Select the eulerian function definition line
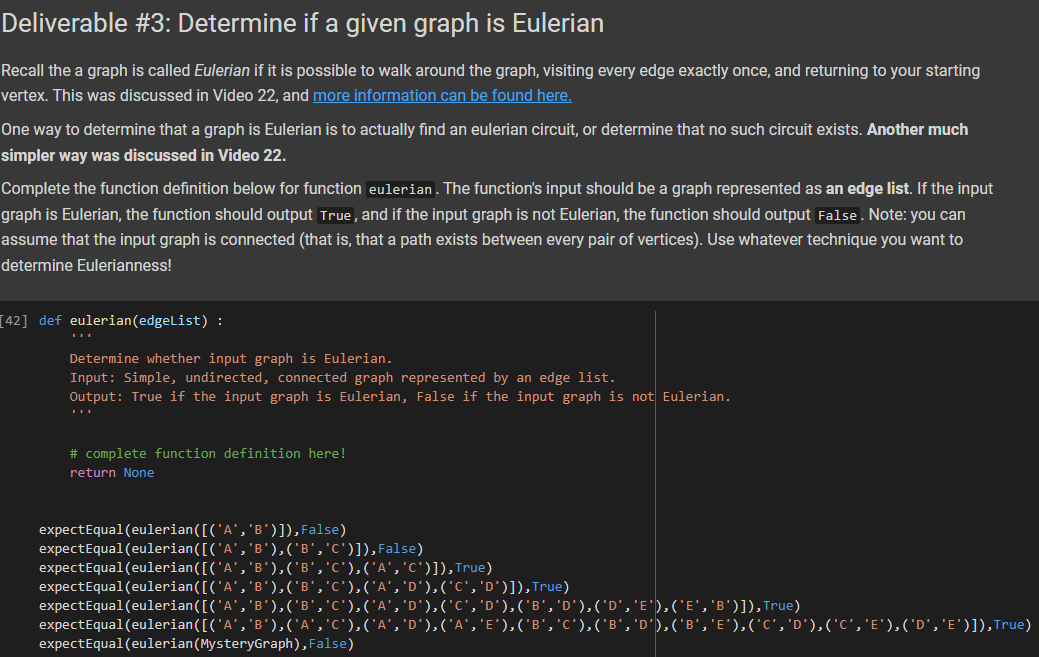Image resolution: width=1039 pixels, height=657 pixels. pyautogui.click(x=130, y=320)
